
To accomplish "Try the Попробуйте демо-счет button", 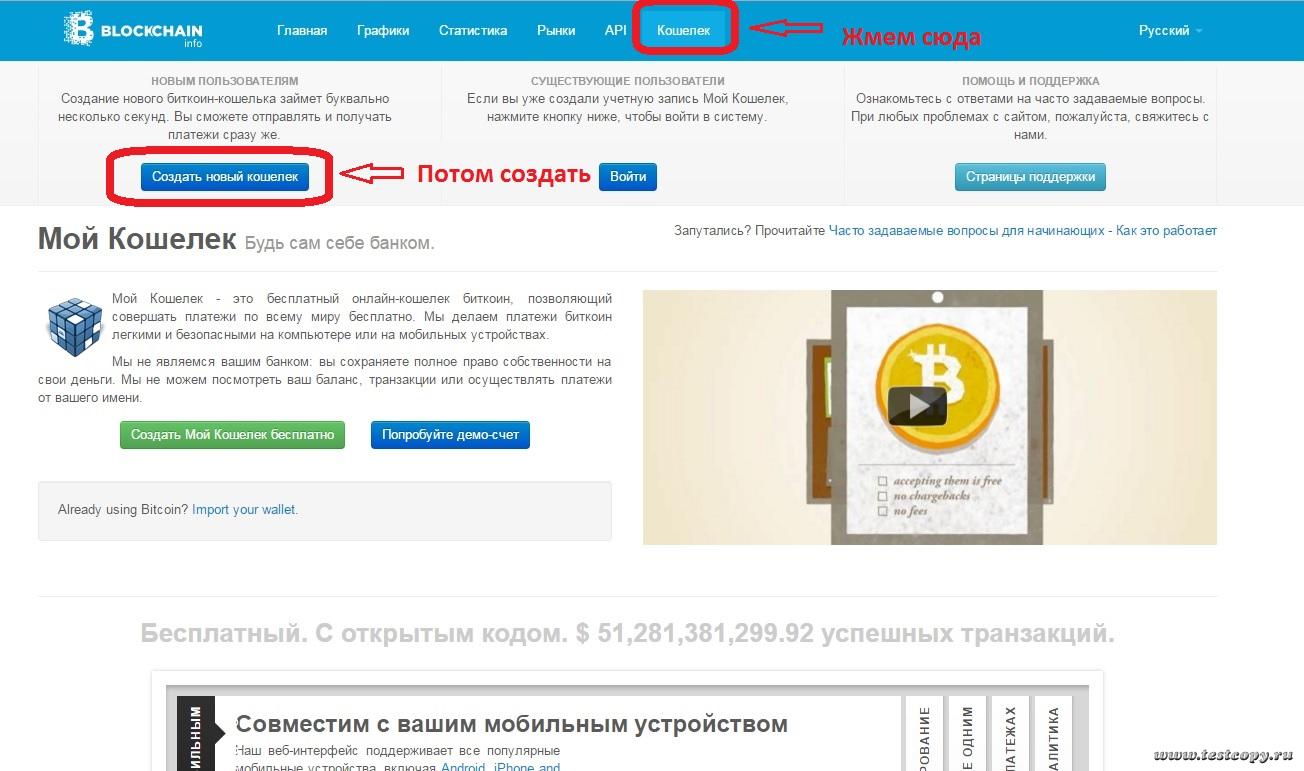I will click(x=450, y=435).
